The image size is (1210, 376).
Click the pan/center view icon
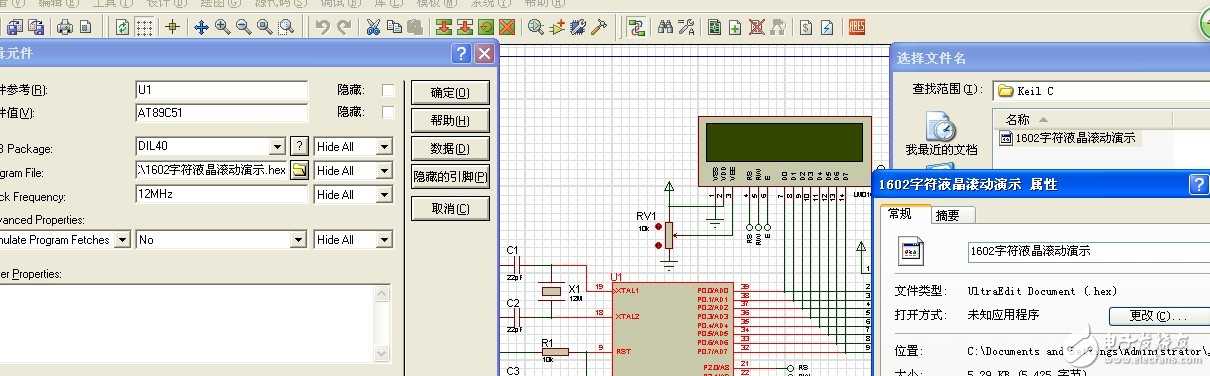coord(200,27)
